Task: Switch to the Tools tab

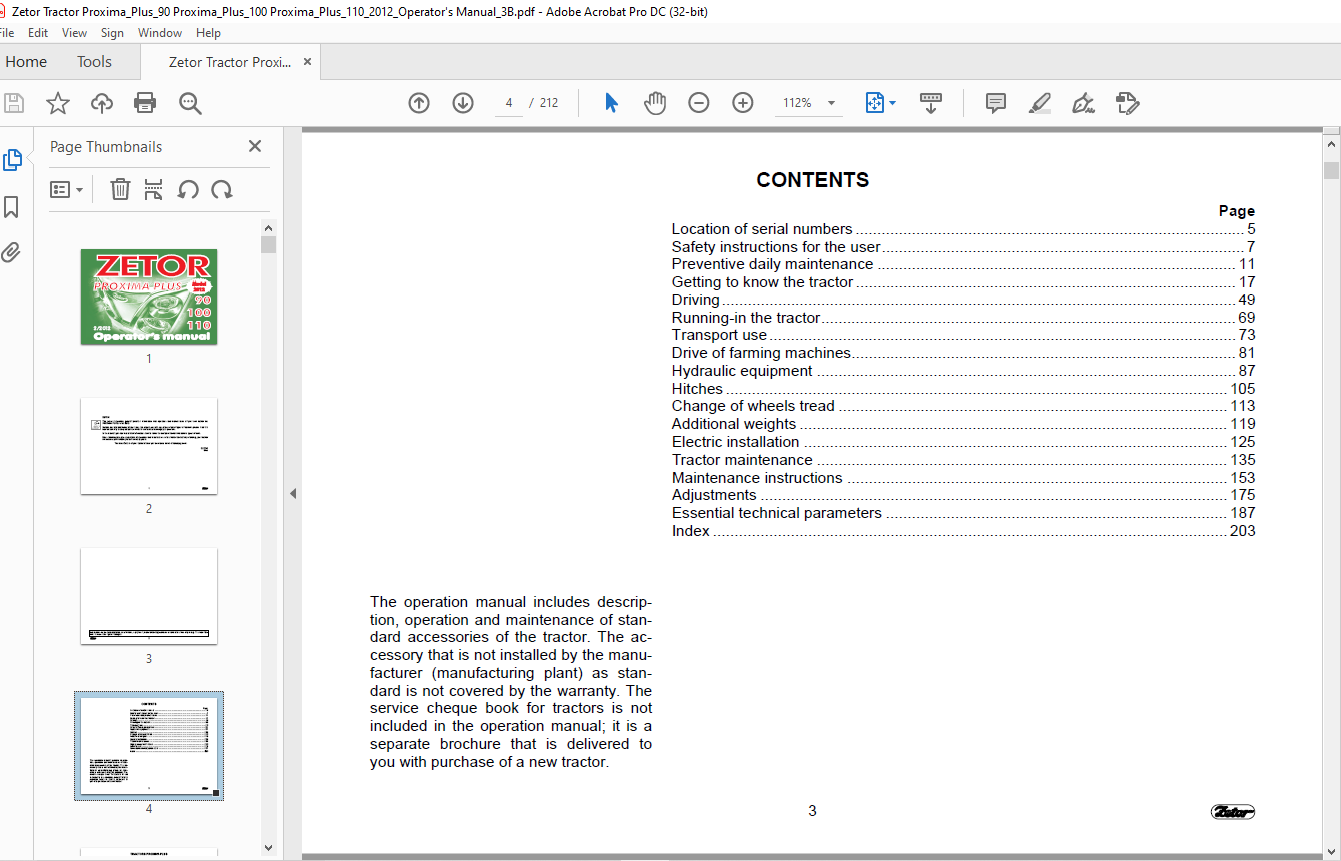Action: click(x=94, y=62)
